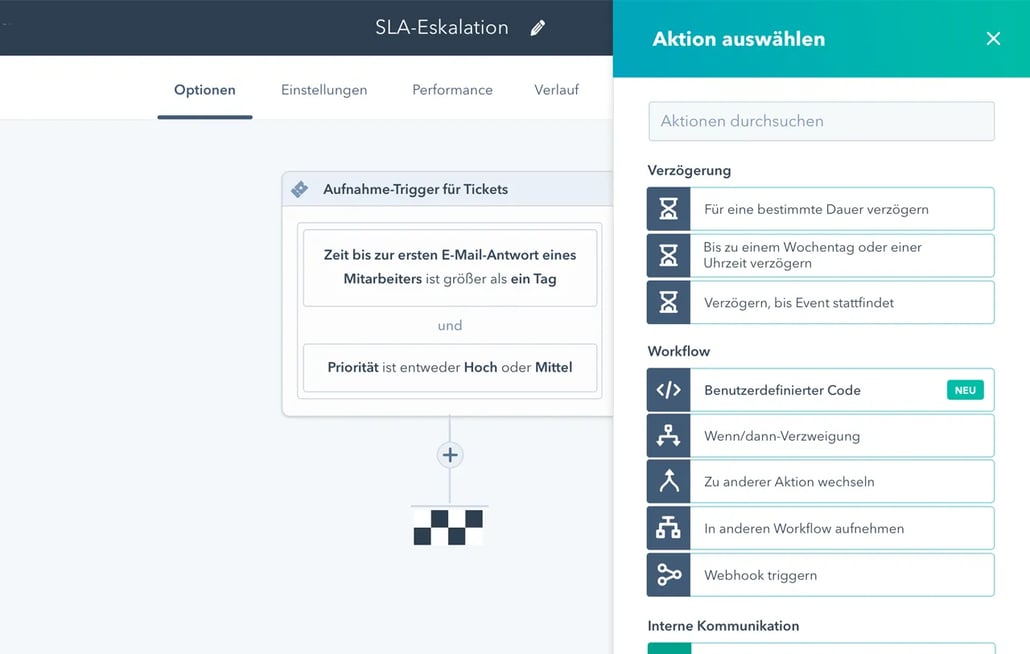This screenshot has height=654, width=1030.
Task: Click the 'Aufnahme-Trigger für Tickets' header
Action: pos(416,189)
